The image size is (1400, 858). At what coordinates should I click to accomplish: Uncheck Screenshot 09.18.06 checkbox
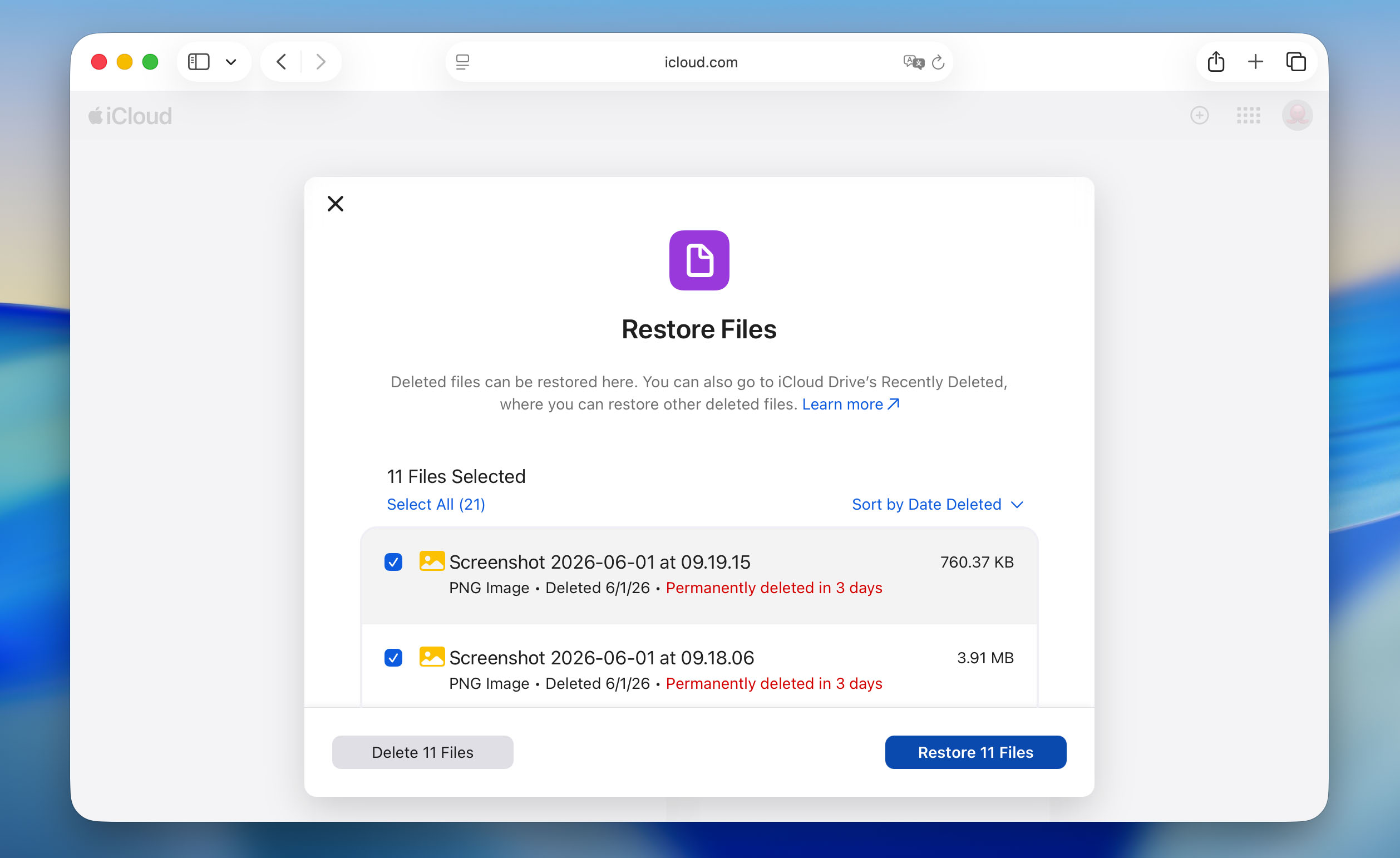[x=393, y=658]
